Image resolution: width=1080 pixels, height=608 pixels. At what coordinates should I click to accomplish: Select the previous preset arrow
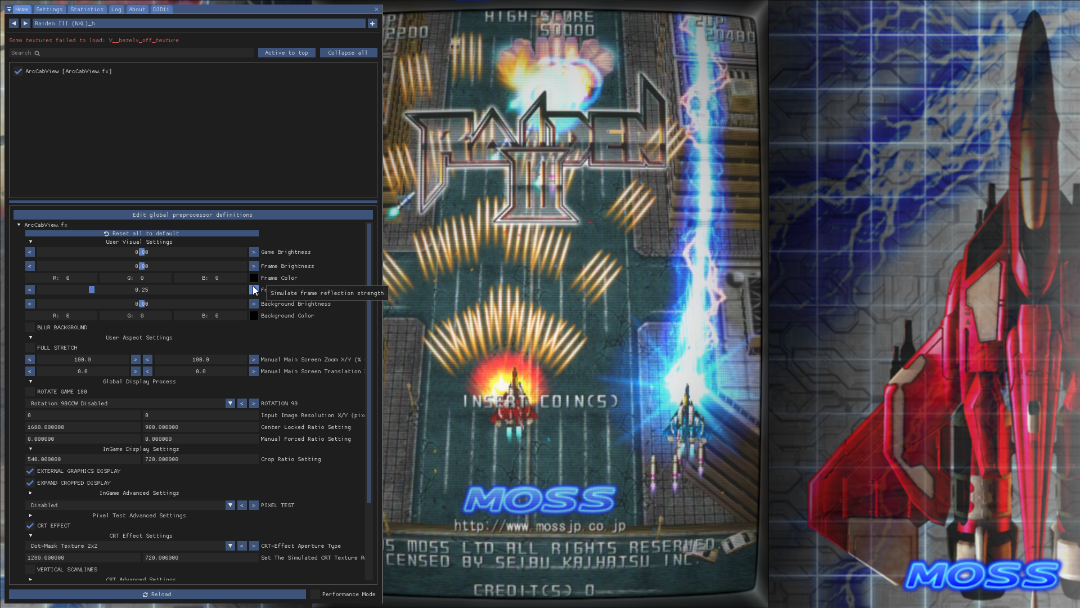tap(13, 23)
